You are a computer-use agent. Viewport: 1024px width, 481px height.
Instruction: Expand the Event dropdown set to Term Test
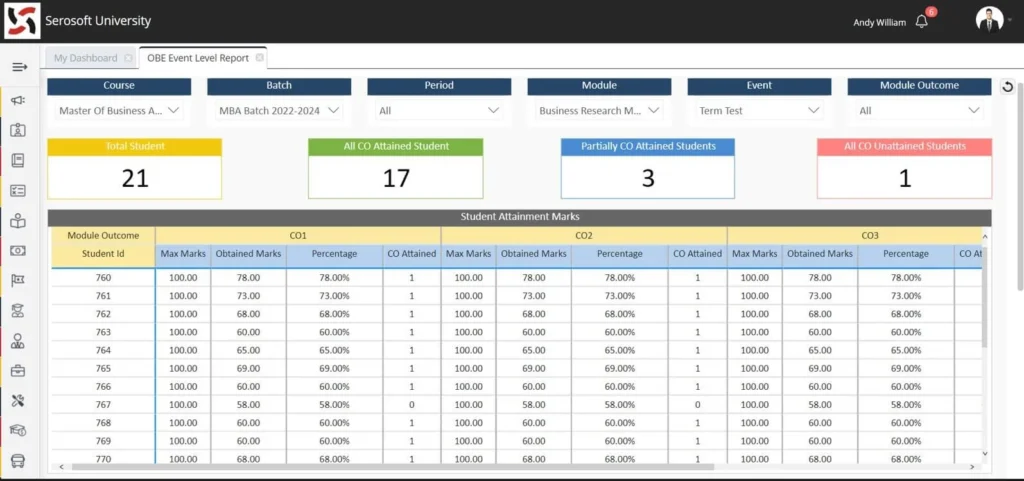[759, 110]
